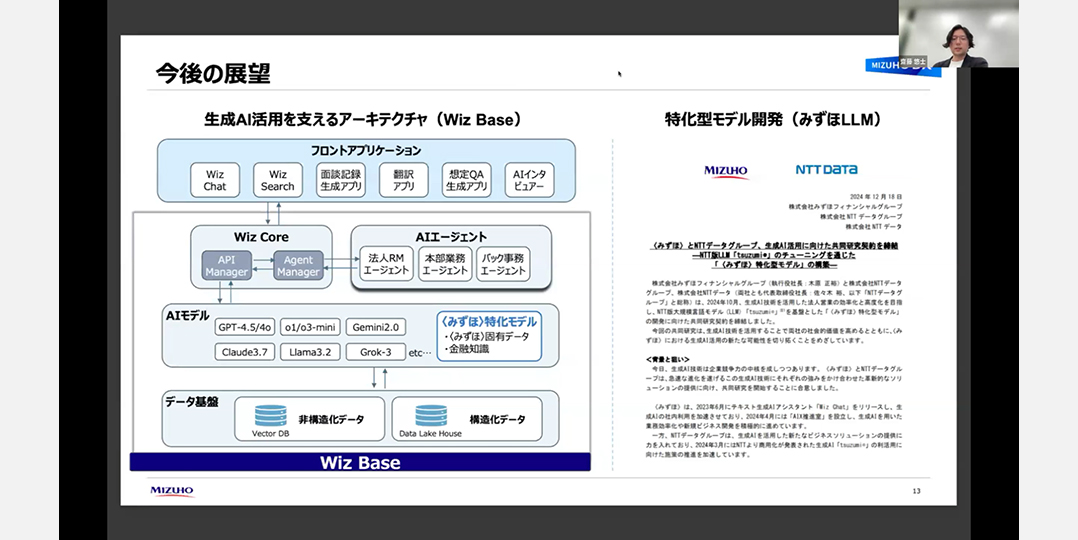Click the 〈みずほ〉固有データ bullet text

[487, 336]
